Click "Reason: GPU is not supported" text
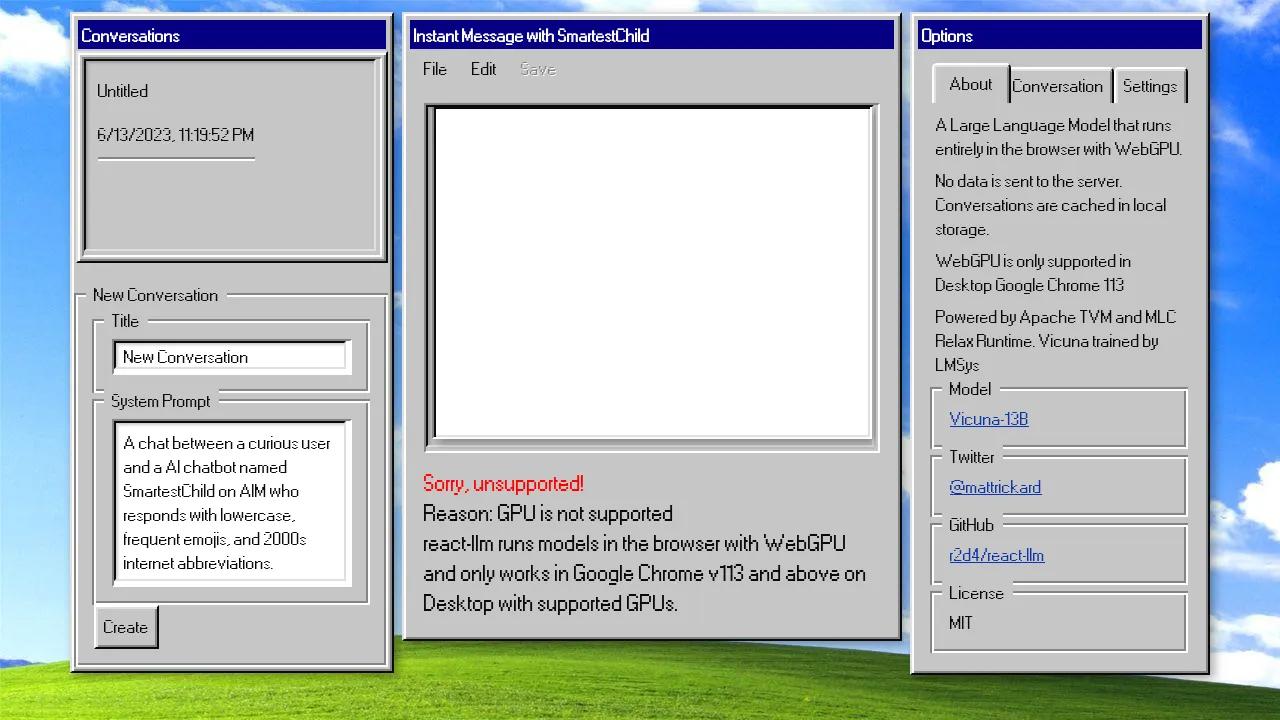The height and width of the screenshot is (720, 1280). tap(548, 514)
